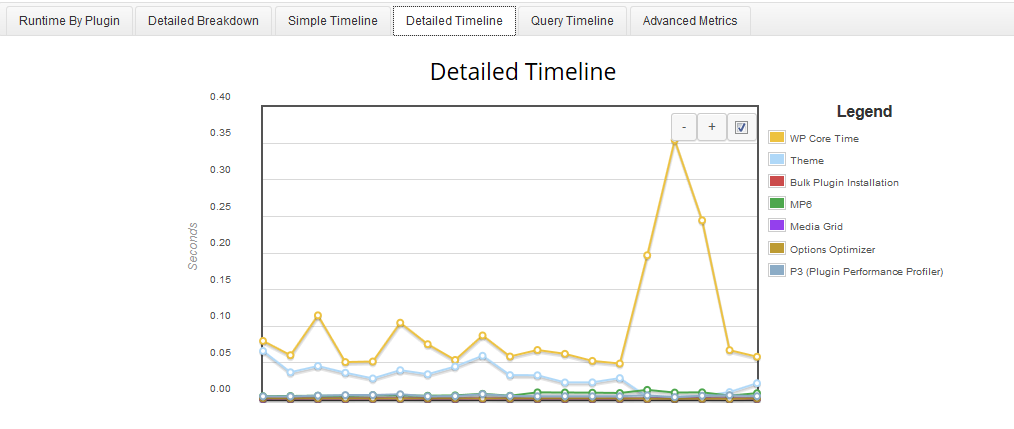Click the first Theme series data point
The image size is (1014, 429).
[263, 351]
